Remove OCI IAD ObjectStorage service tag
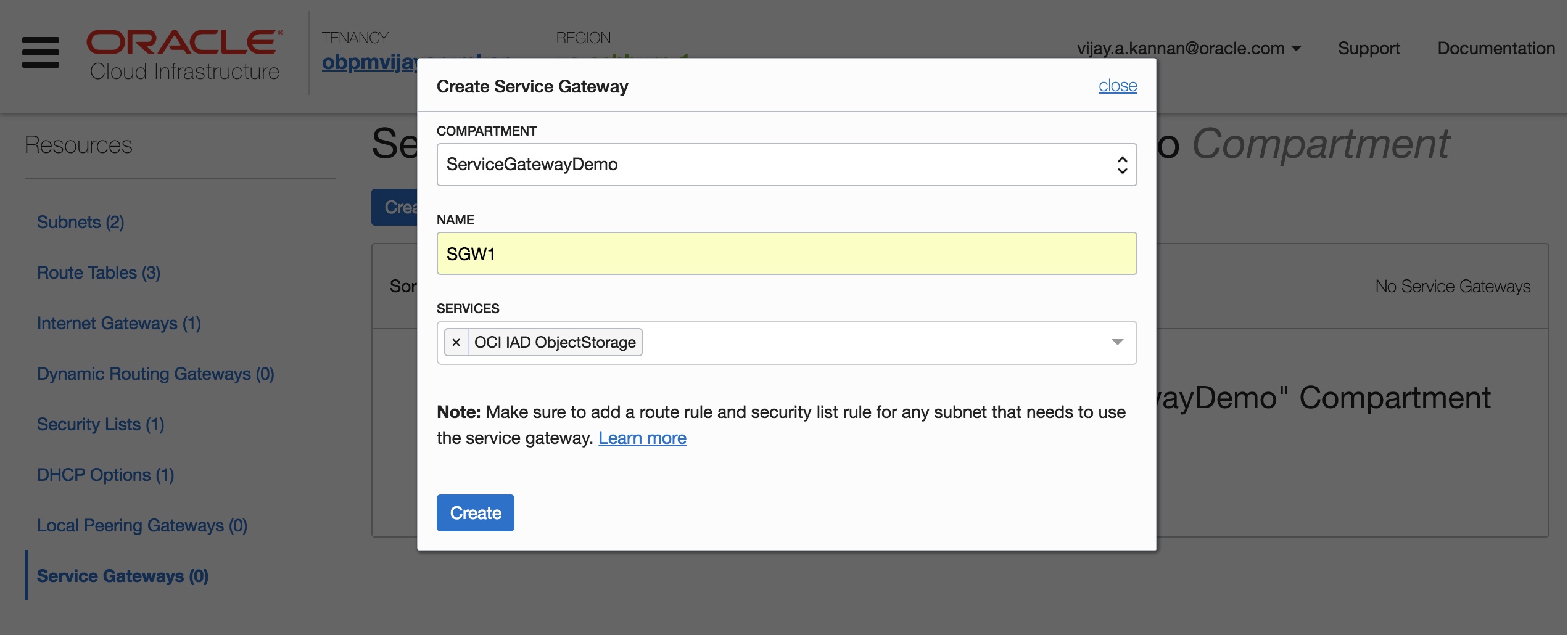This screenshot has height=635, width=1568. (x=456, y=342)
